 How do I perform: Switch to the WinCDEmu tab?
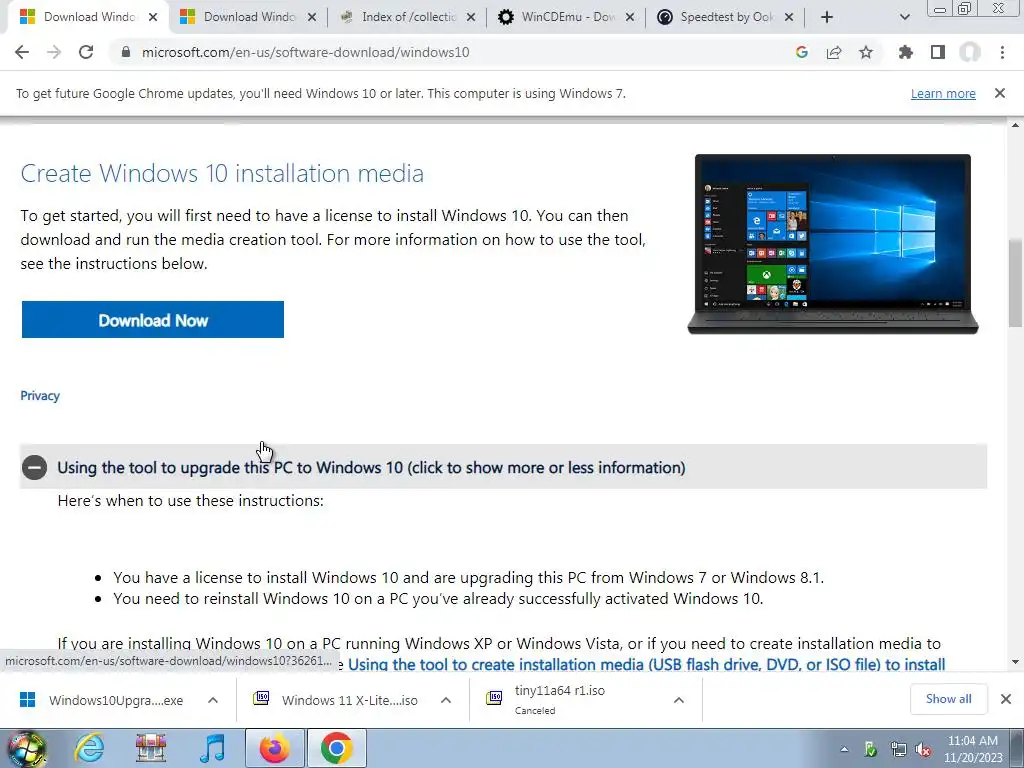567,17
